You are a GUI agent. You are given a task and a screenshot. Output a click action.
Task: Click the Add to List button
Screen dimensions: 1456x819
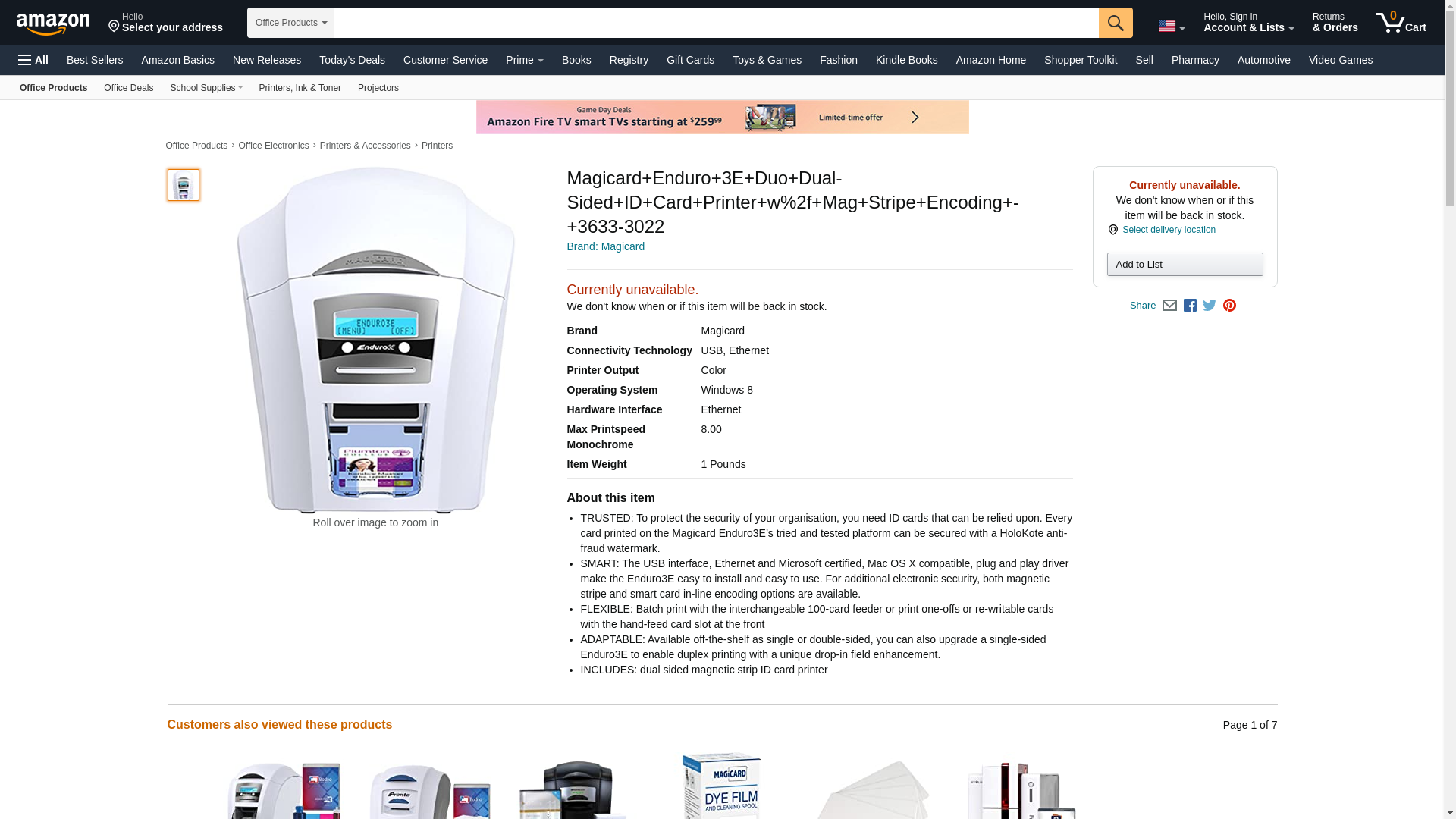tap(1185, 264)
